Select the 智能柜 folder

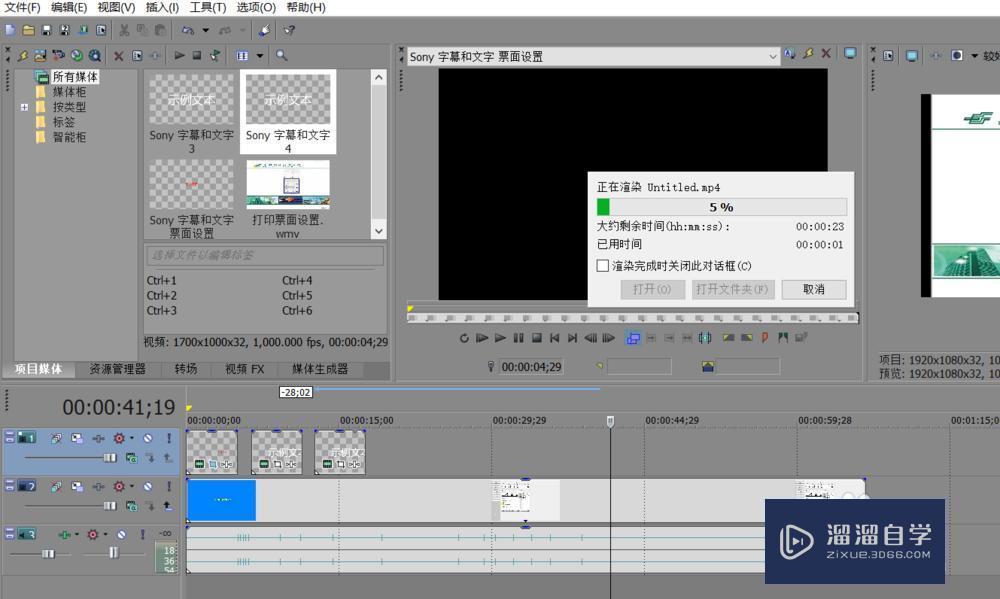(69, 137)
